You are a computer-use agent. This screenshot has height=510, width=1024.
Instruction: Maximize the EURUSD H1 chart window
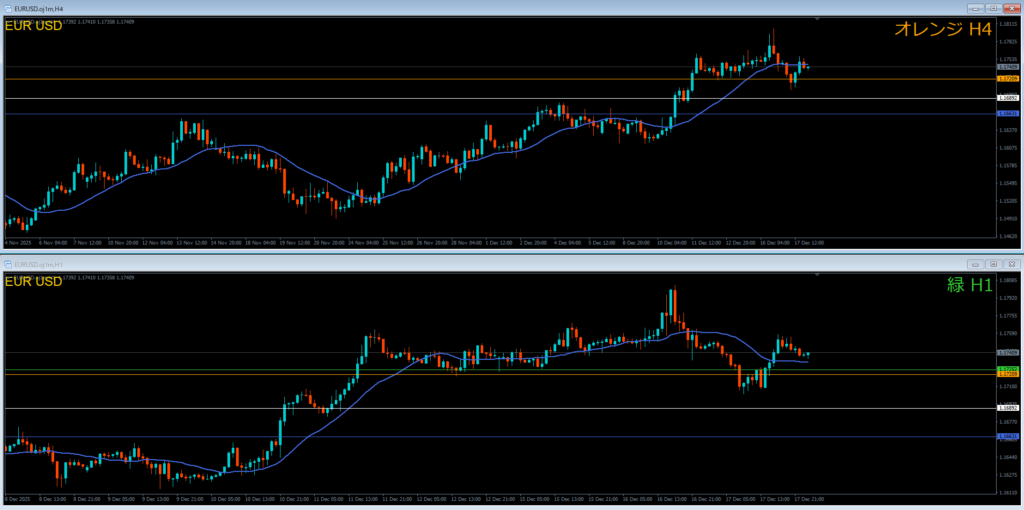coord(993,264)
